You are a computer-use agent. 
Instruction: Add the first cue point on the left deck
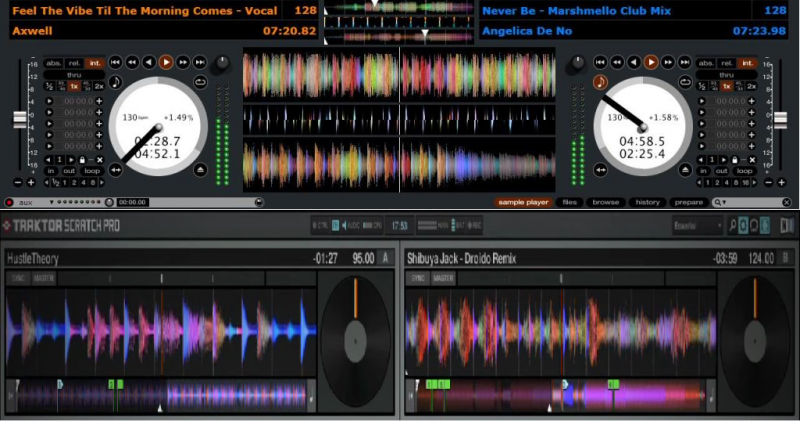(99, 101)
